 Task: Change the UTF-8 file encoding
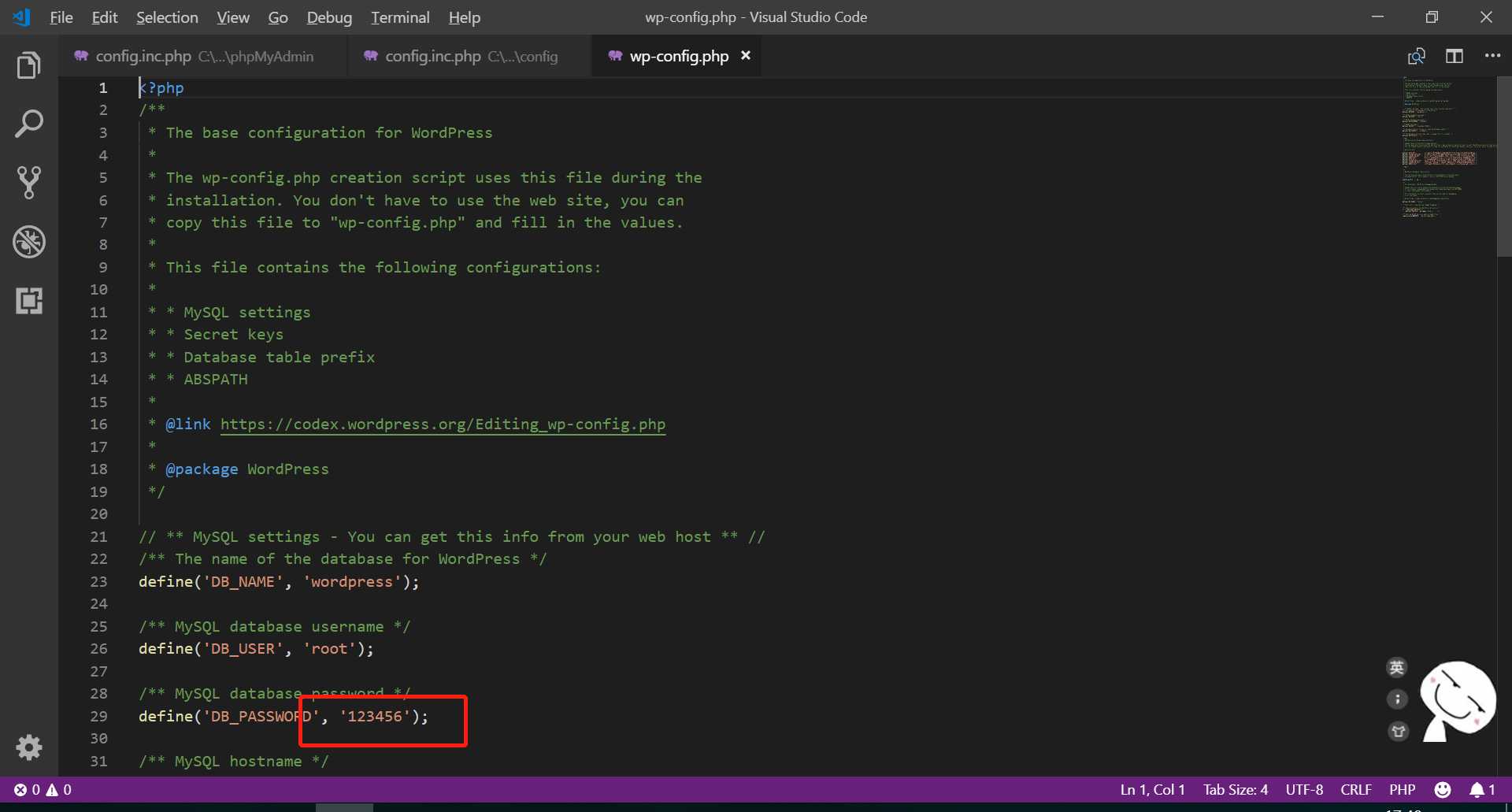tap(1304, 790)
